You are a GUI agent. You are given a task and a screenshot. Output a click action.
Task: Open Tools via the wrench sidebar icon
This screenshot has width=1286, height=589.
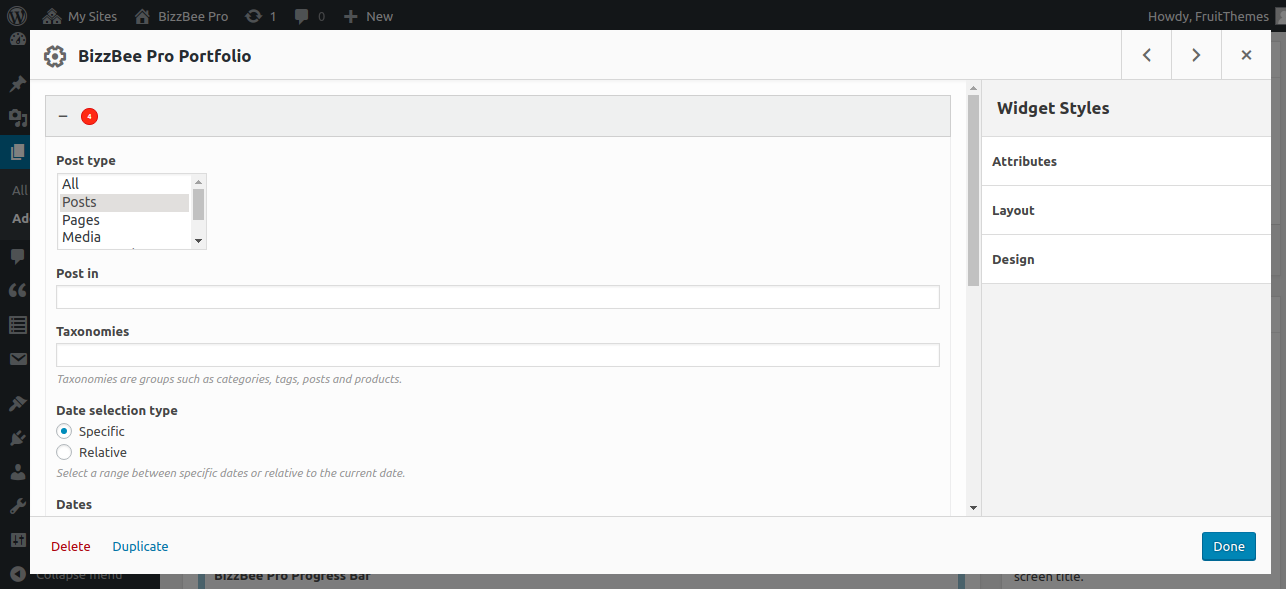(x=17, y=506)
